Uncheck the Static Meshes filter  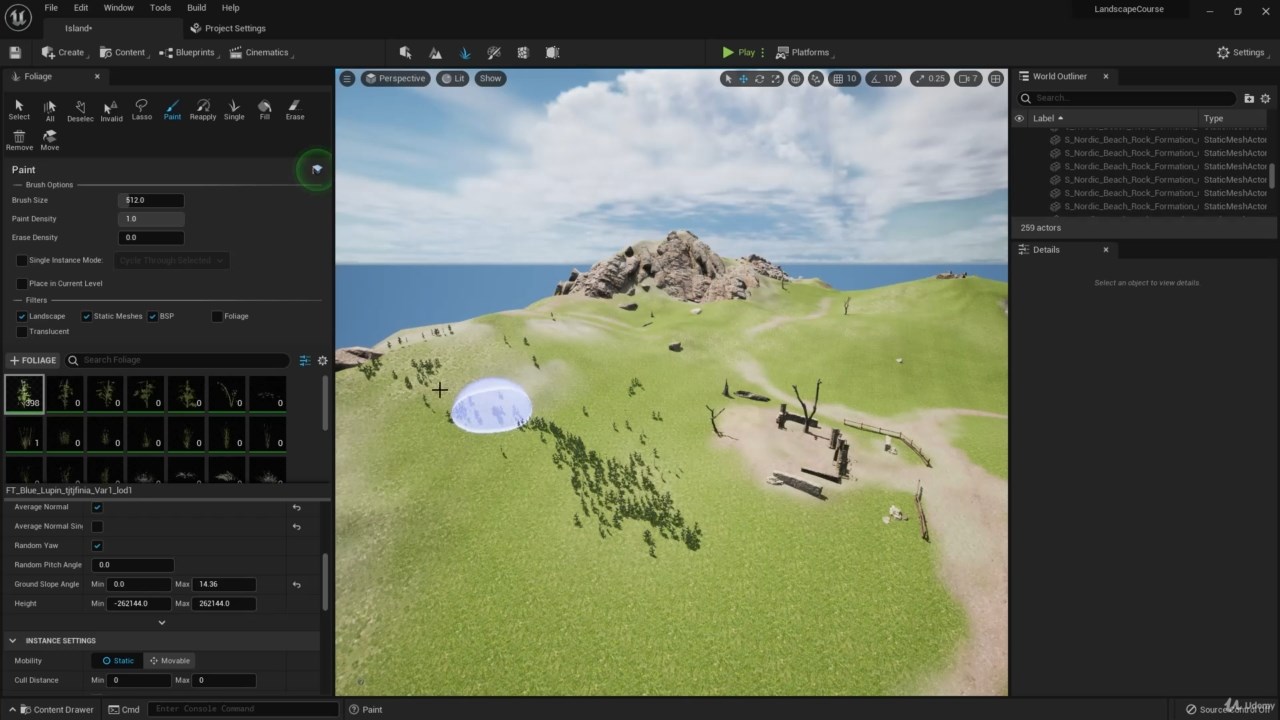click(87, 316)
